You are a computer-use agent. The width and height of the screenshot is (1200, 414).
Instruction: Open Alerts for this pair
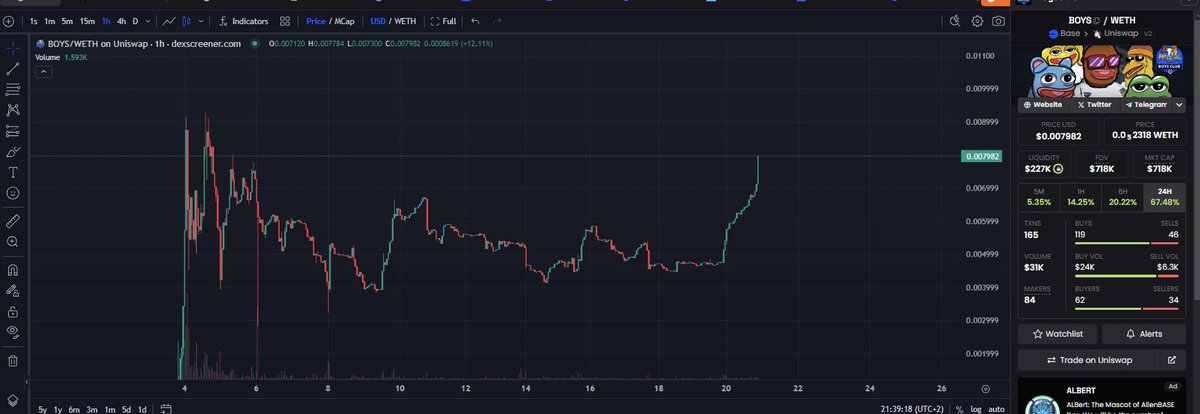[x=1144, y=333]
